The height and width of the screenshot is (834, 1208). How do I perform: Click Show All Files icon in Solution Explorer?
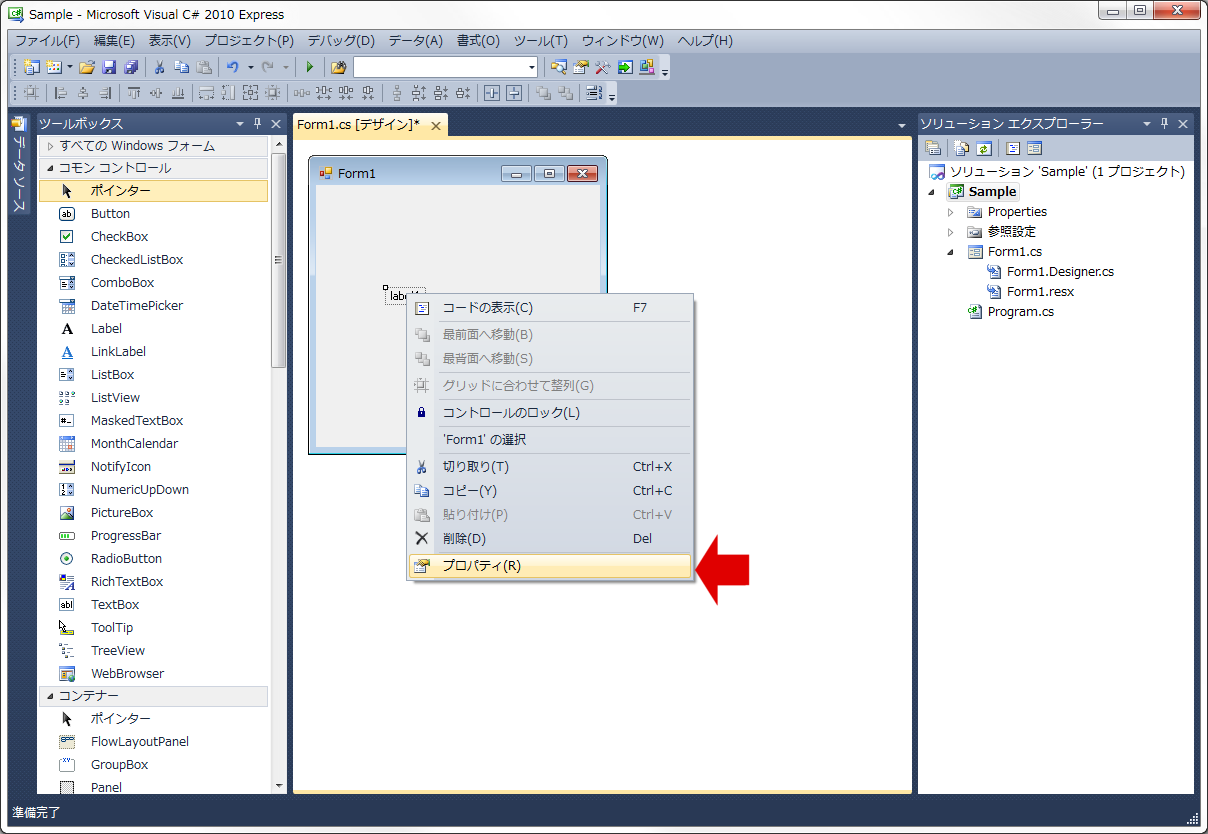click(961, 148)
